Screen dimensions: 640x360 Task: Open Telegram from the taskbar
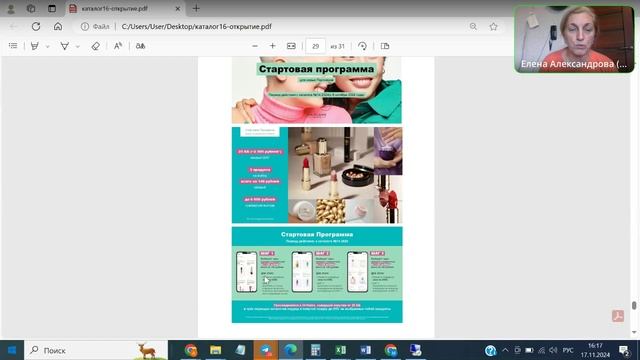point(266,350)
